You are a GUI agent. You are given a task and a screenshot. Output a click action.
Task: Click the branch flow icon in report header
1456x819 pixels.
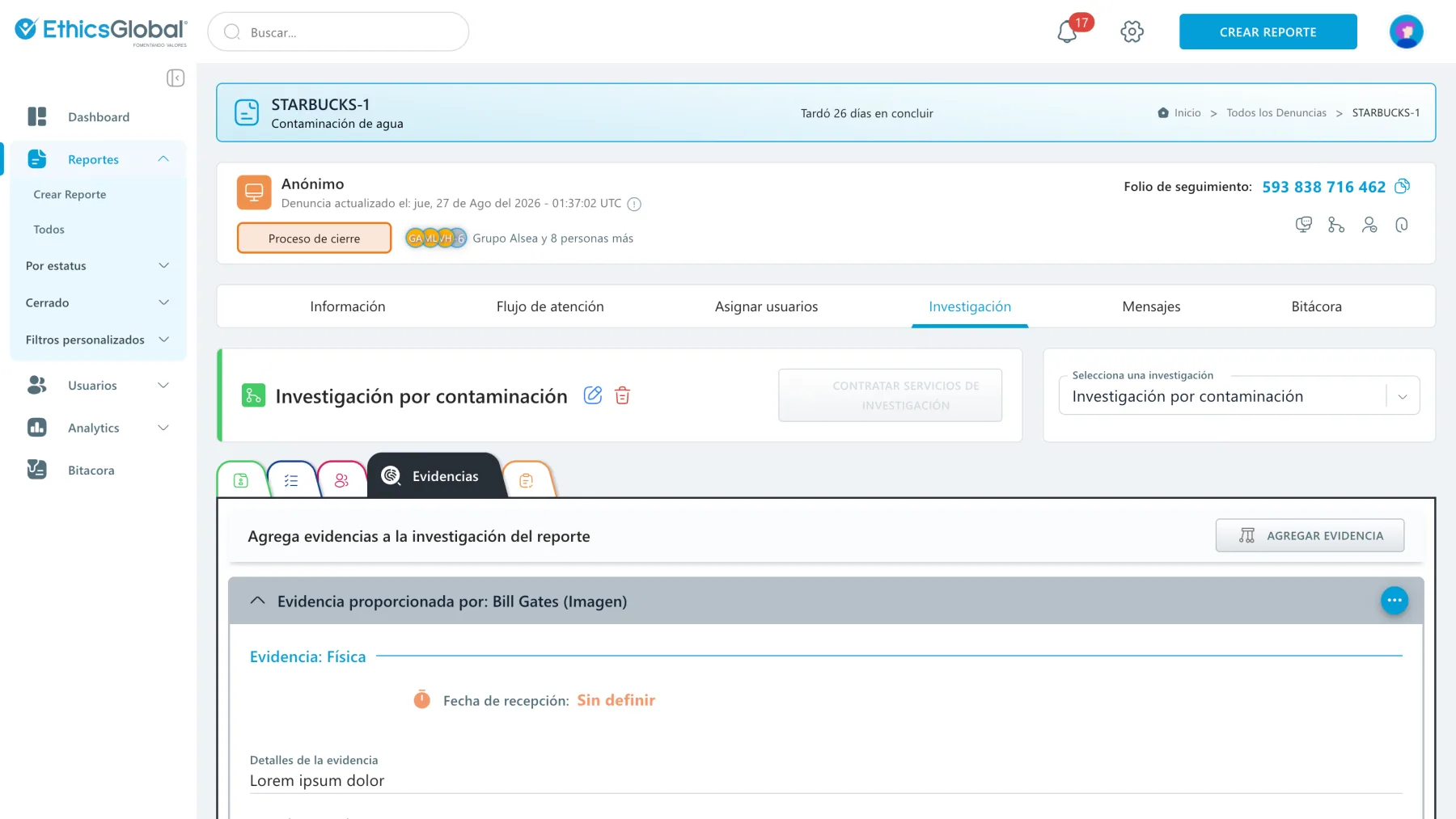click(1336, 225)
